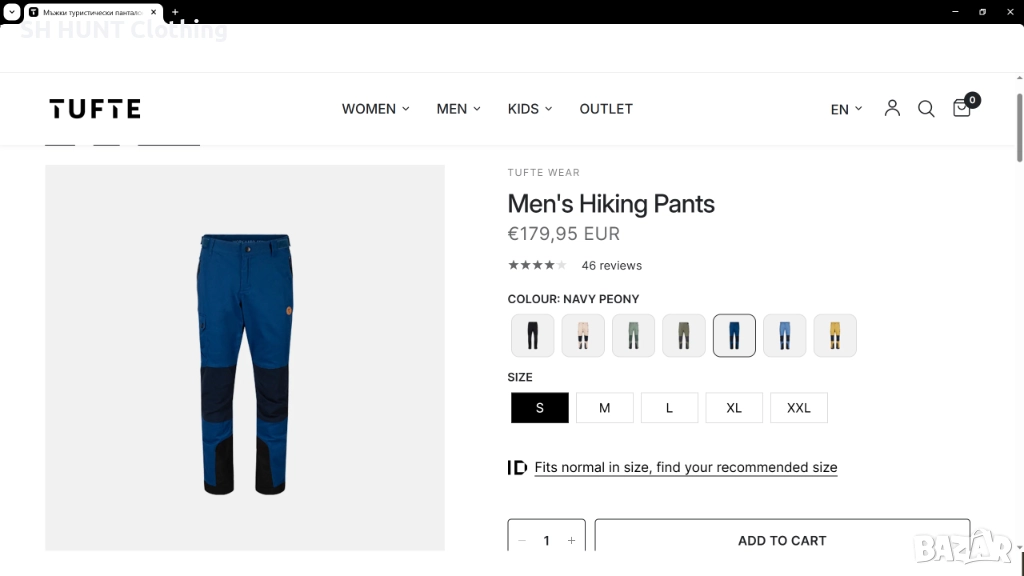Open the recommended size finder link

tap(685, 467)
